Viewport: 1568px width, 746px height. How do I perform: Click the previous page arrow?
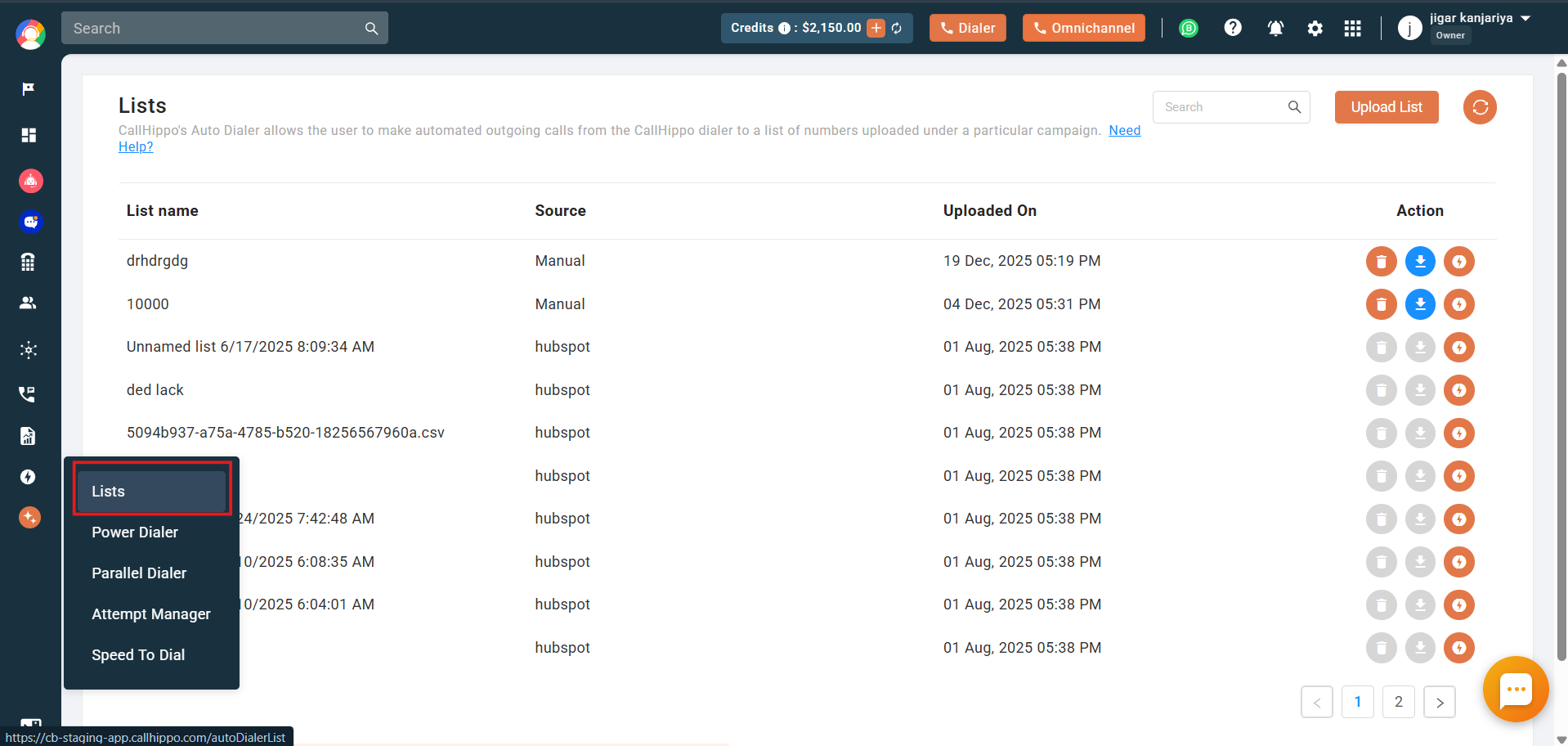pyautogui.click(x=1317, y=702)
